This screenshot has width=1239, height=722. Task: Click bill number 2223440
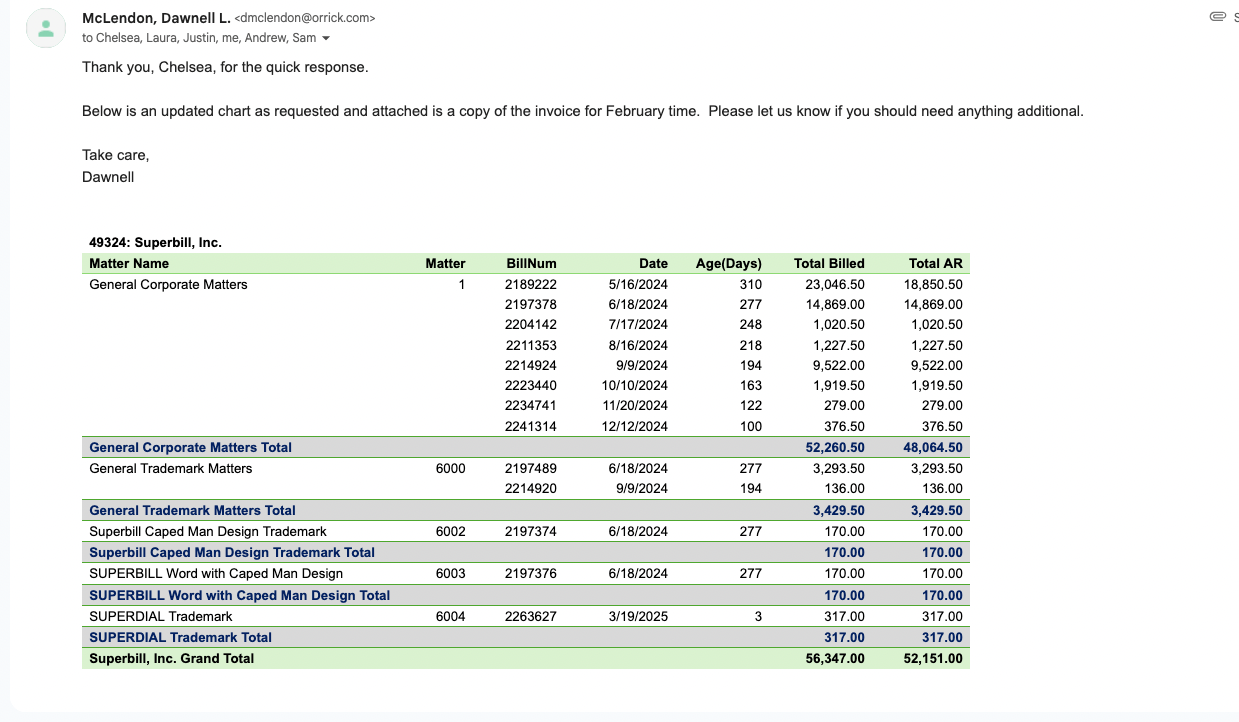point(531,385)
